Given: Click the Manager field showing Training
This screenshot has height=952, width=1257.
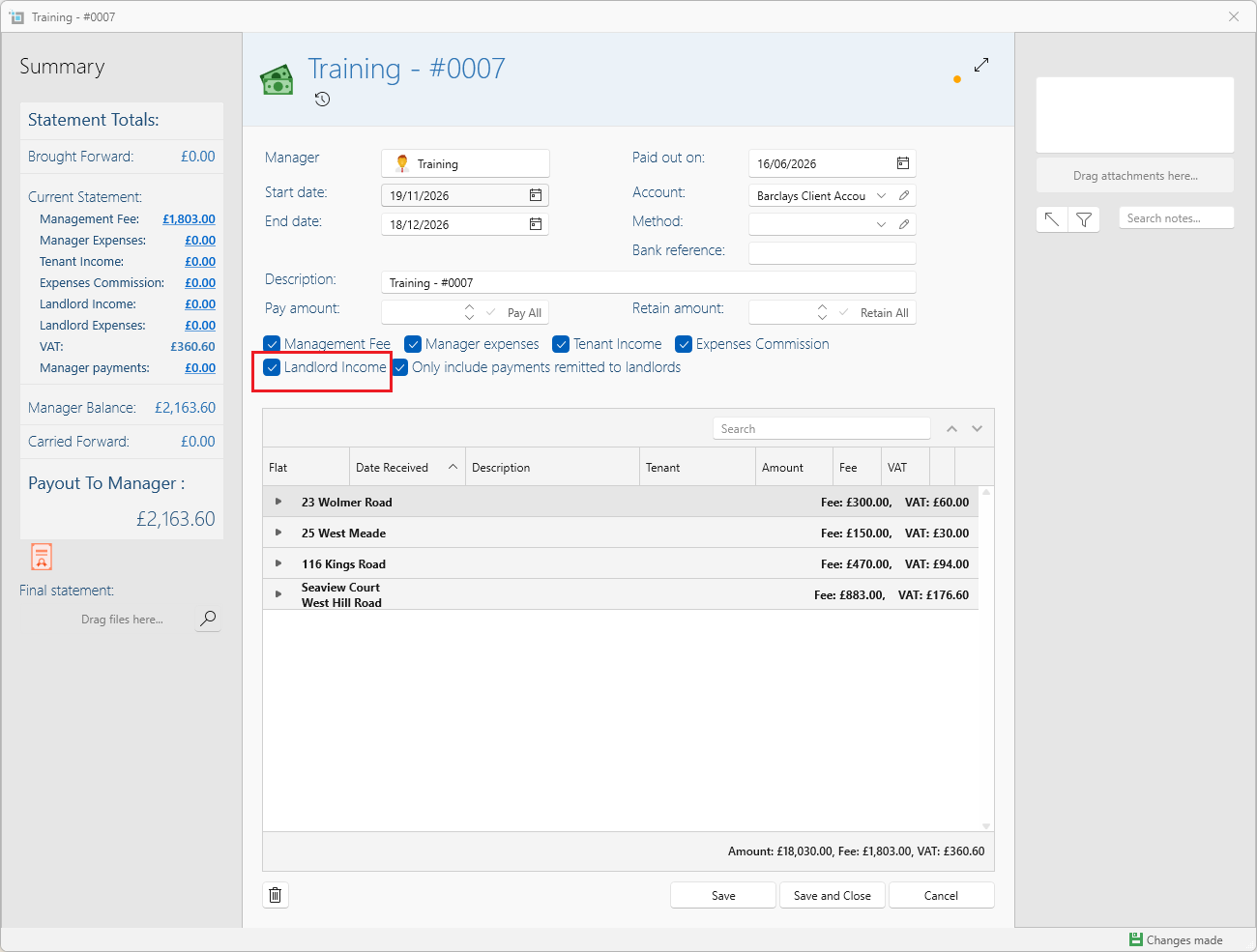Looking at the screenshot, I should 466,163.
